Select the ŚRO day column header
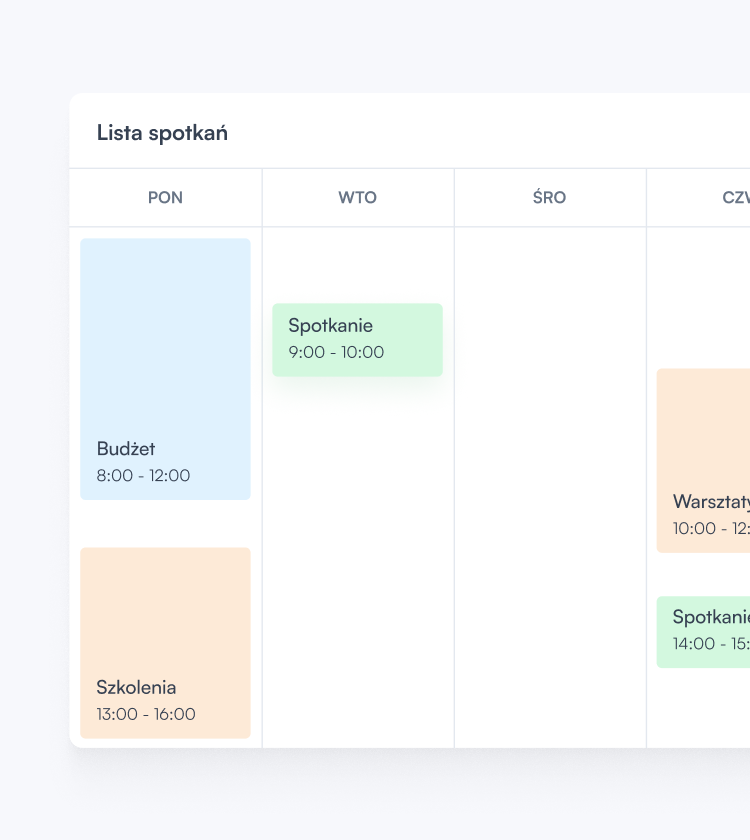Screen dimensions: 750x840 tap(550, 198)
